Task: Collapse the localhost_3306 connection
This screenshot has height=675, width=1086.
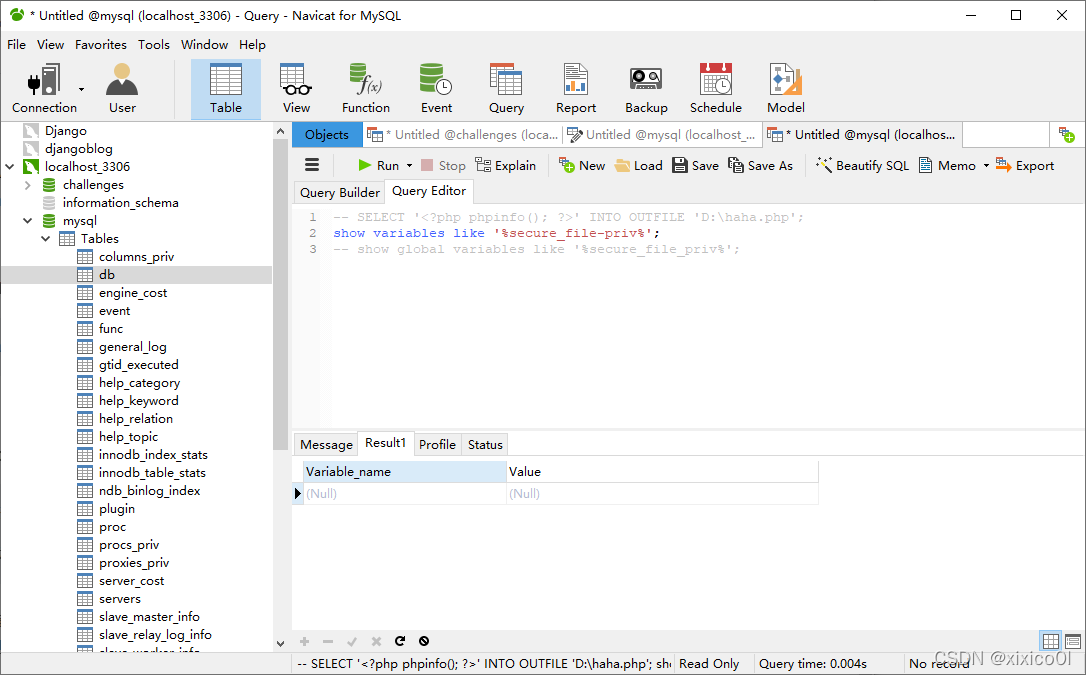Action: tap(10, 167)
